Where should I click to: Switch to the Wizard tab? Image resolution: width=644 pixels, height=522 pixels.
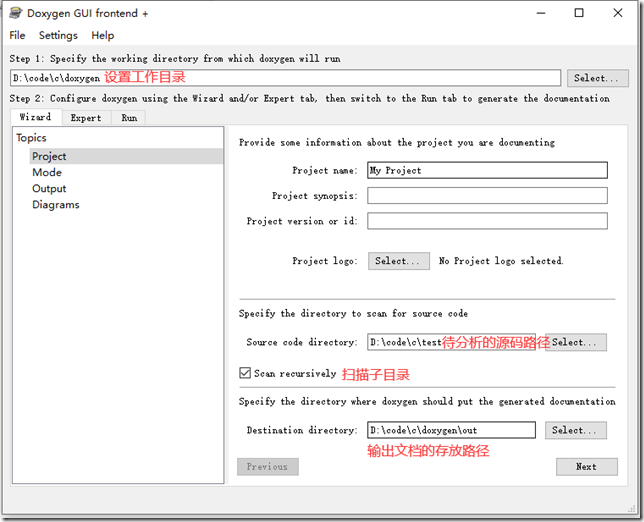point(36,117)
